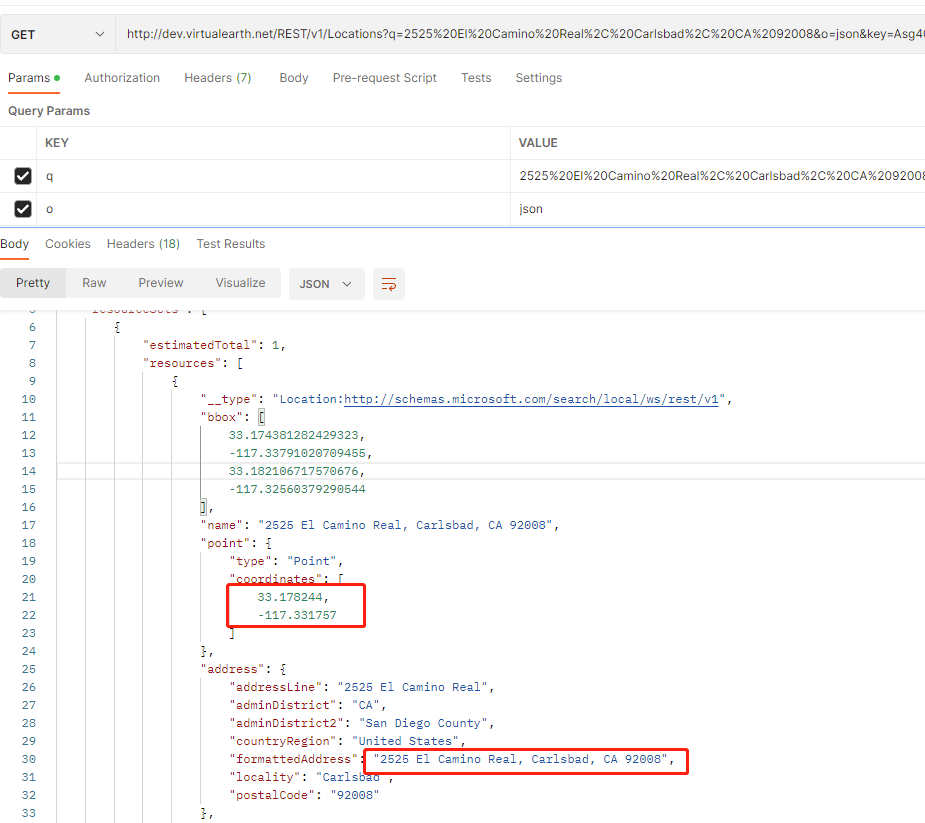Click the q key cell
The height and width of the screenshot is (823, 925).
(273, 176)
